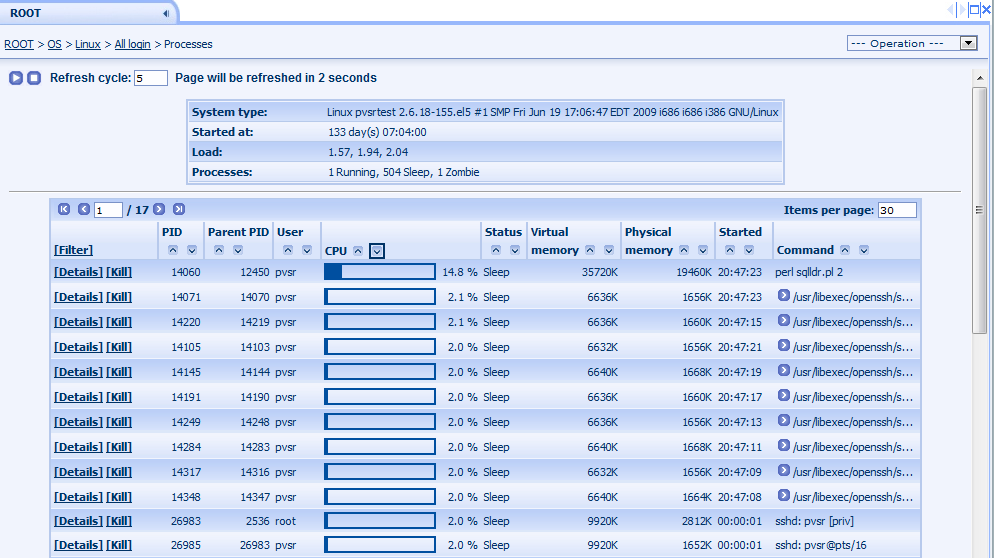Open Details for PID 14348
The height and width of the screenshot is (558, 994).
78,497
